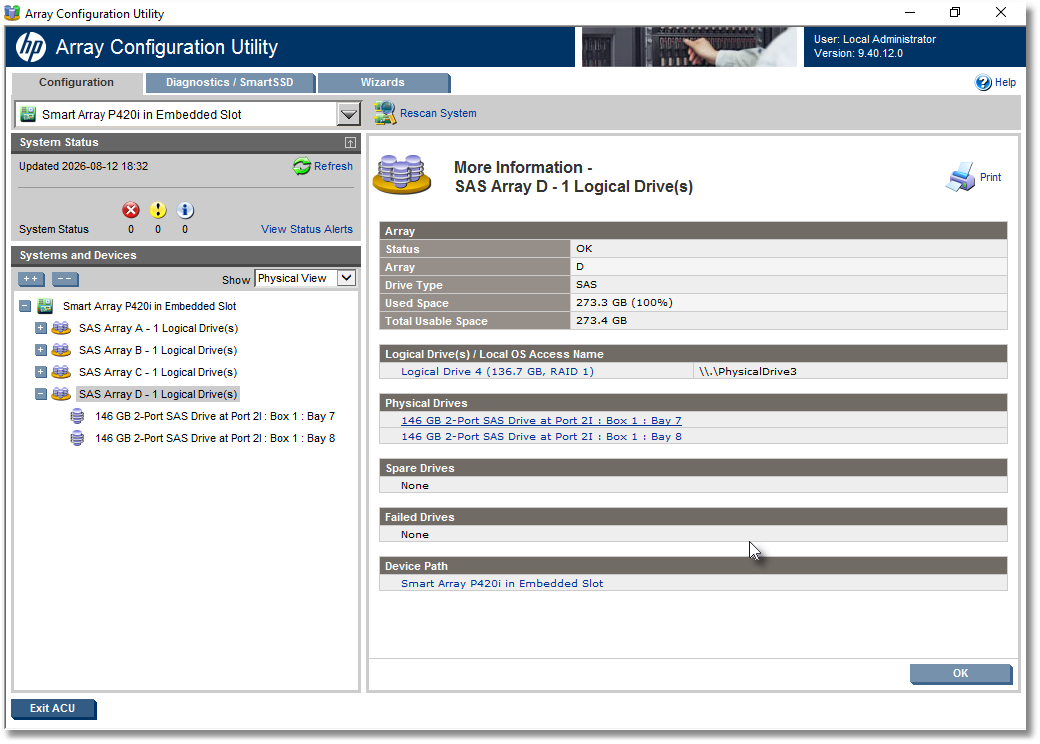Click the HP logo icon

[31, 47]
